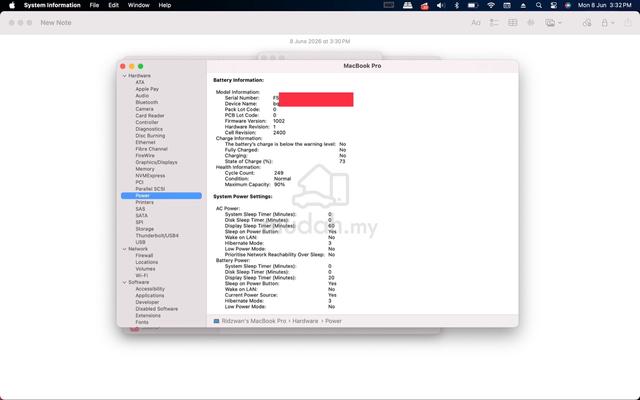The width and height of the screenshot is (640, 400).
Task: Click the Maximum Capacity value 90%
Action: pos(280,184)
